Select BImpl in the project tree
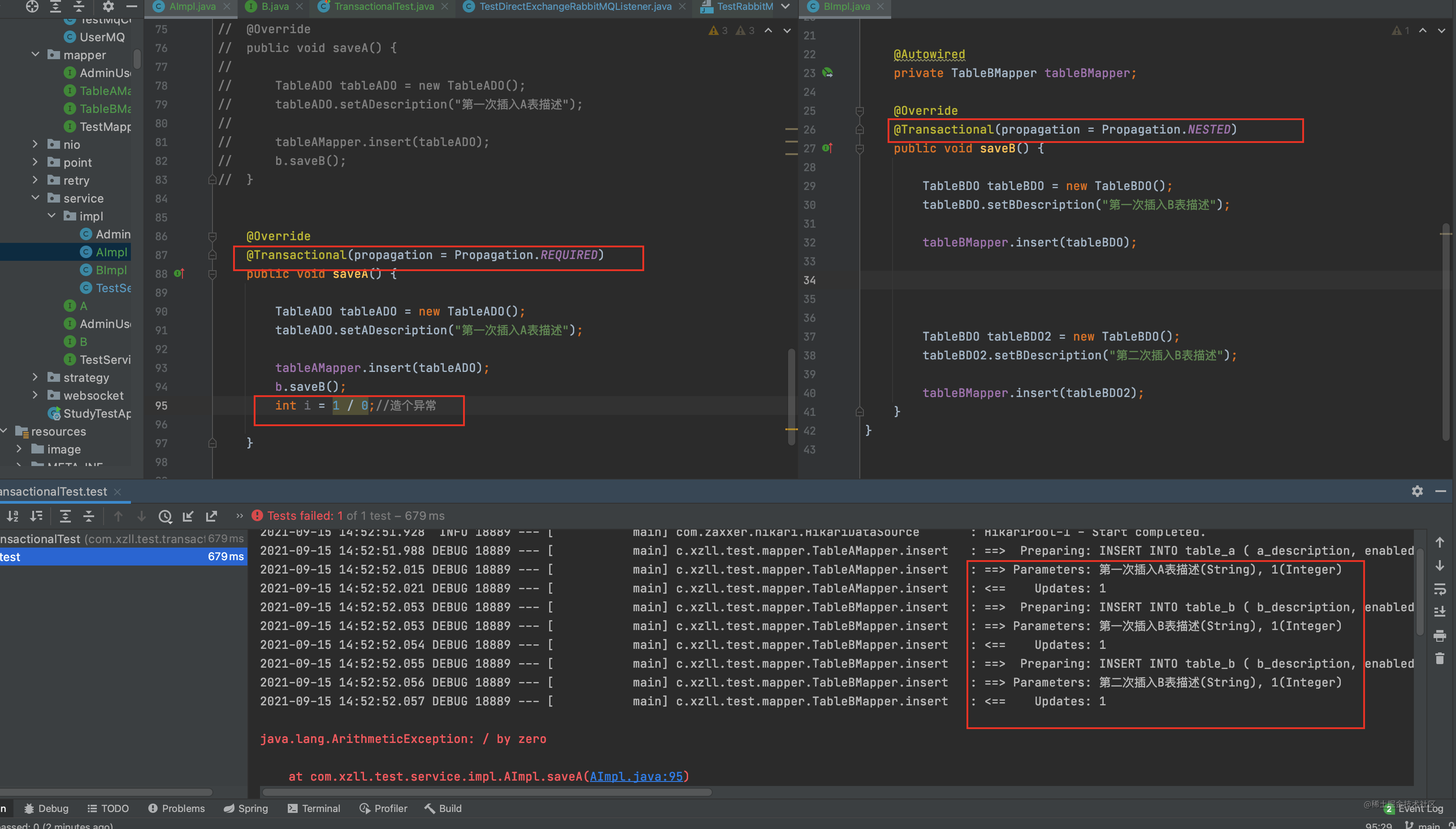 click(x=111, y=270)
